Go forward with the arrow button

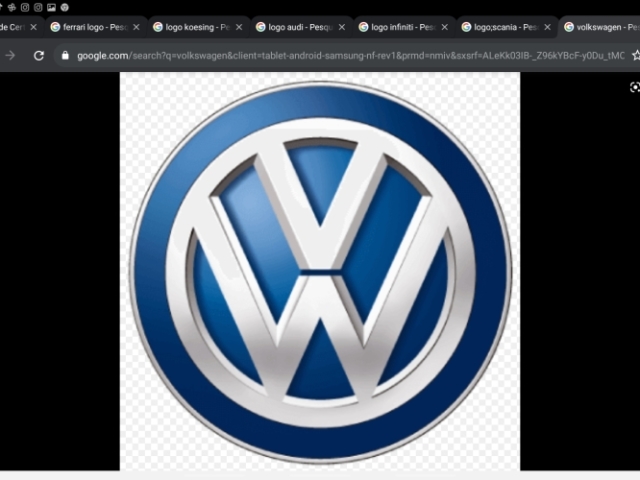coord(10,56)
